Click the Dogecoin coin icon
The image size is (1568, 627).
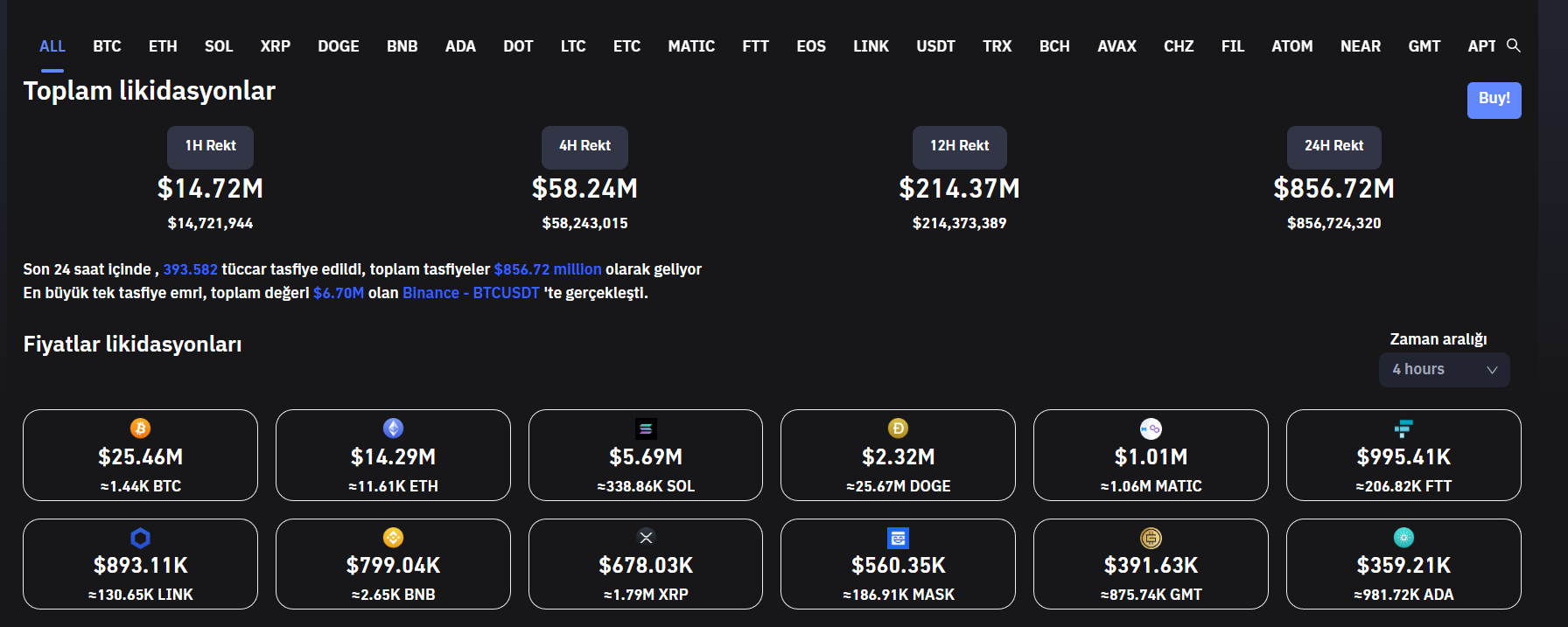click(x=898, y=428)
